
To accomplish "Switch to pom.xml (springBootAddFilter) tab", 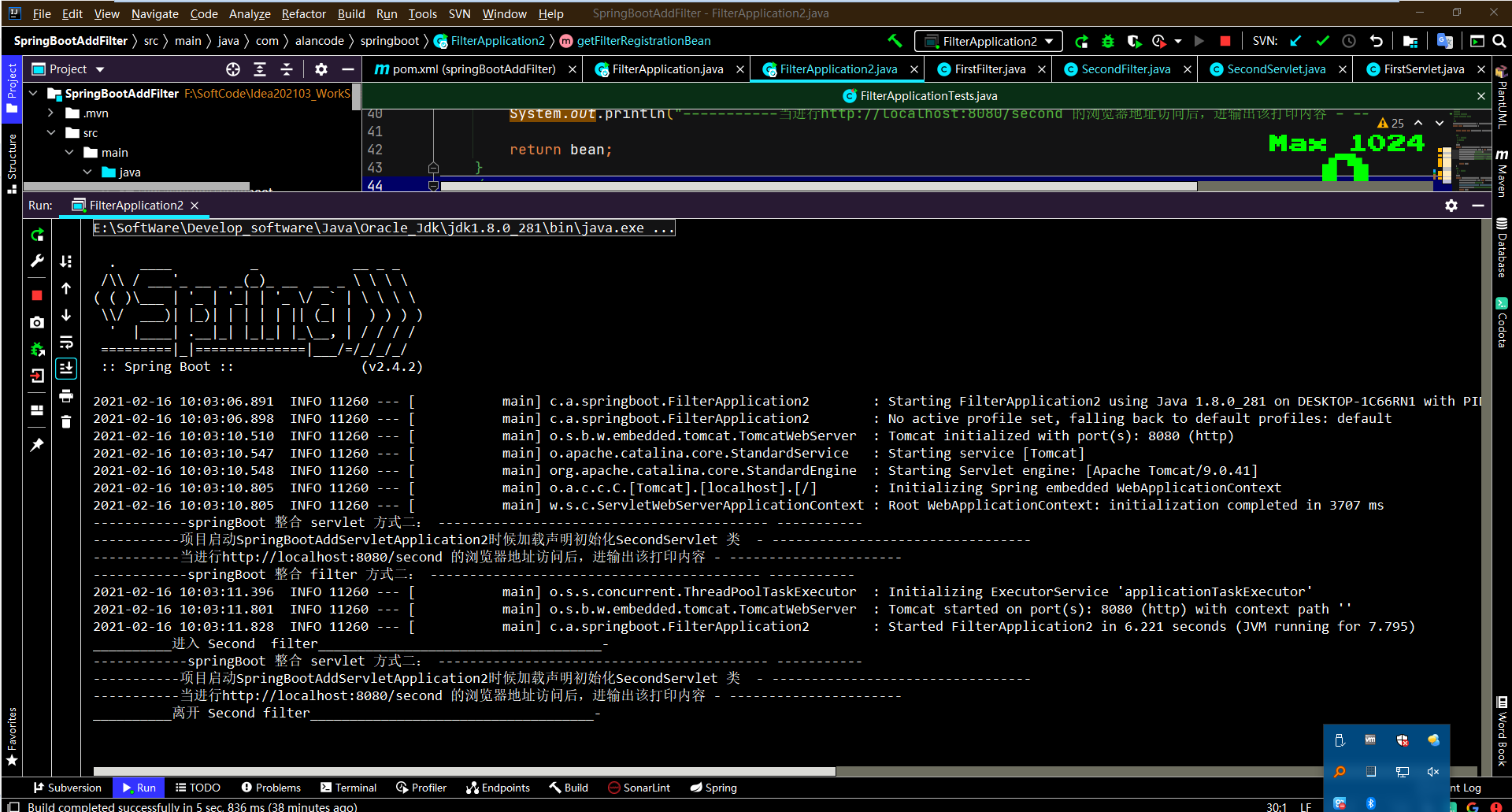I will 474,69.
